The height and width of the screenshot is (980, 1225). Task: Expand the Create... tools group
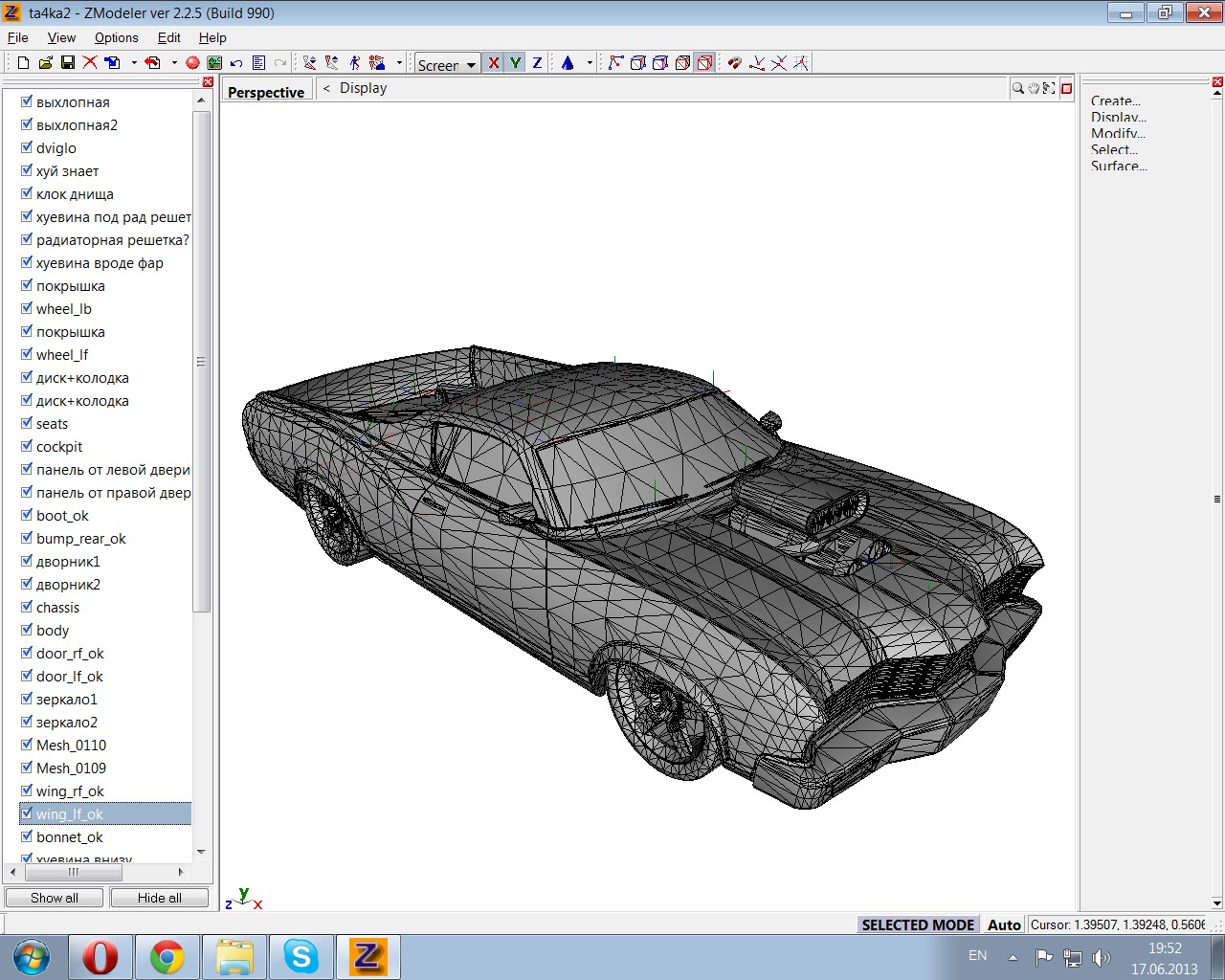pyautogui.click(x=1115, y=100)
